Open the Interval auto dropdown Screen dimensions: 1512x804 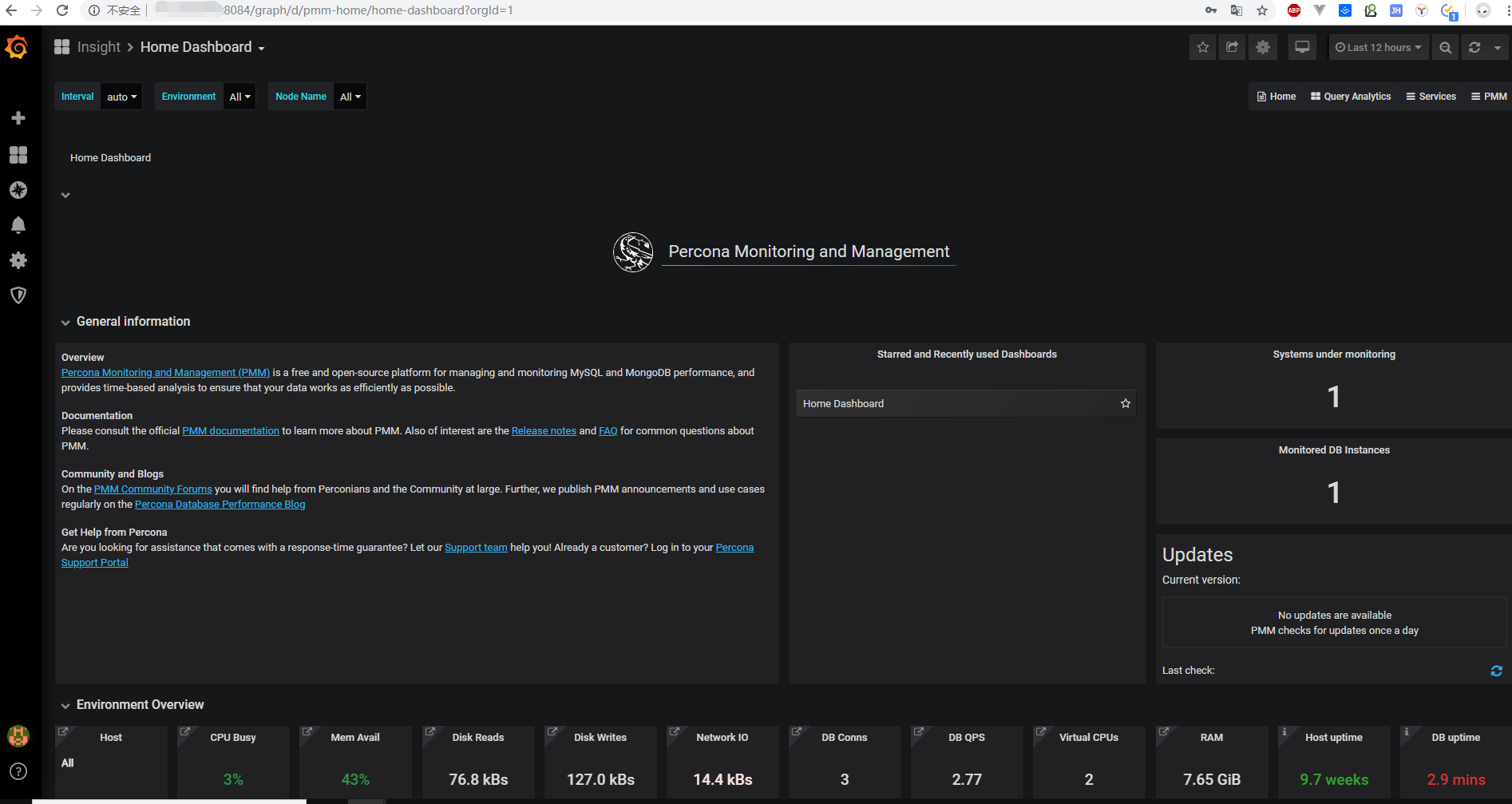pyautogui.click(x=121, y=97)
